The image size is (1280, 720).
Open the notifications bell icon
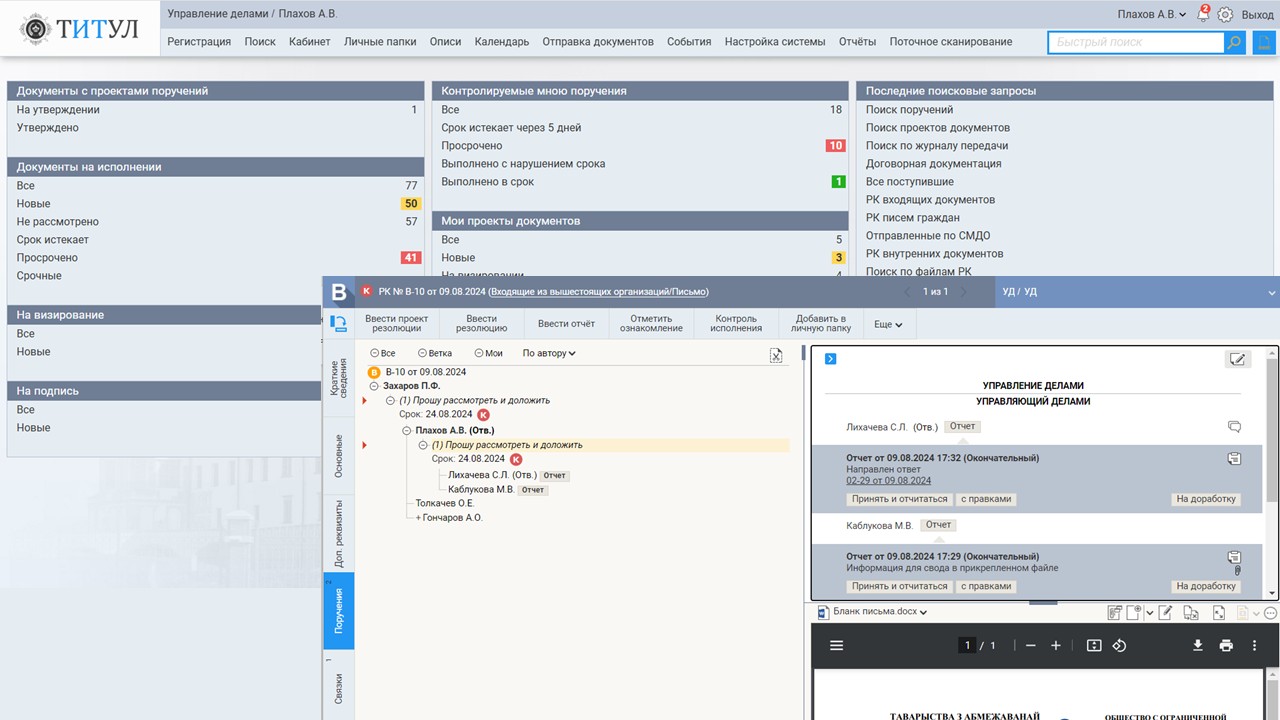point(1203,15)
